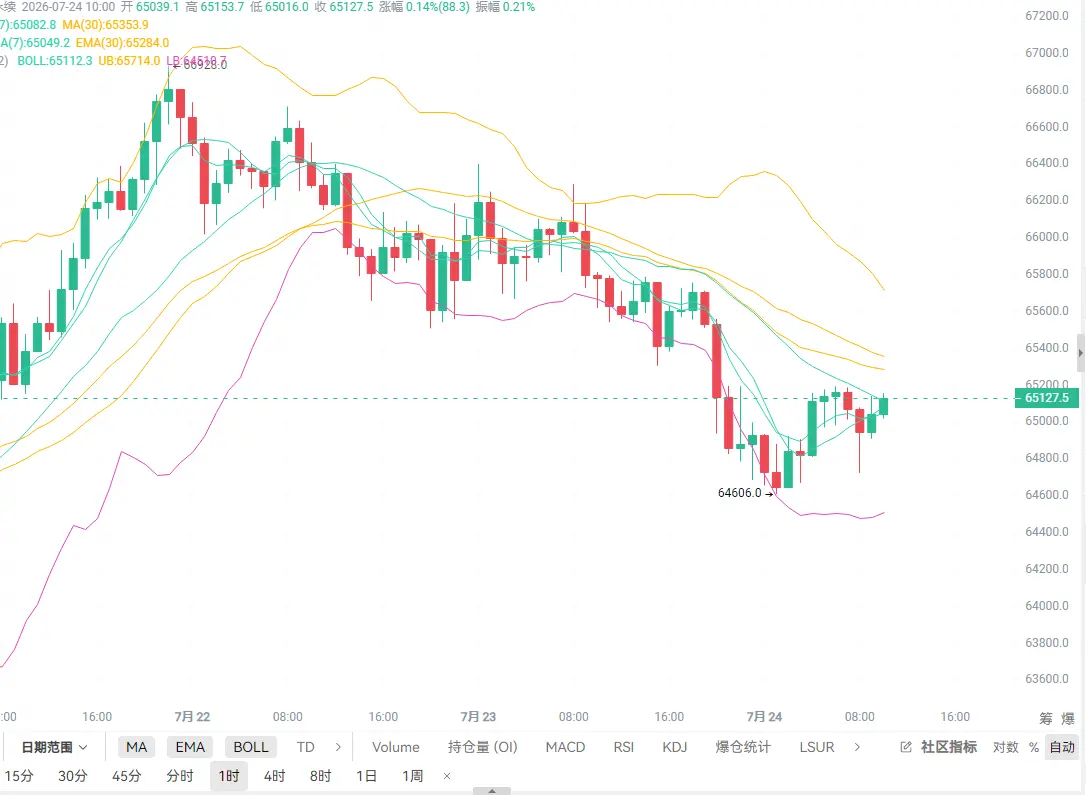
Task: Switch to 对数 logarithmic scale
Action: point(1006,747)
